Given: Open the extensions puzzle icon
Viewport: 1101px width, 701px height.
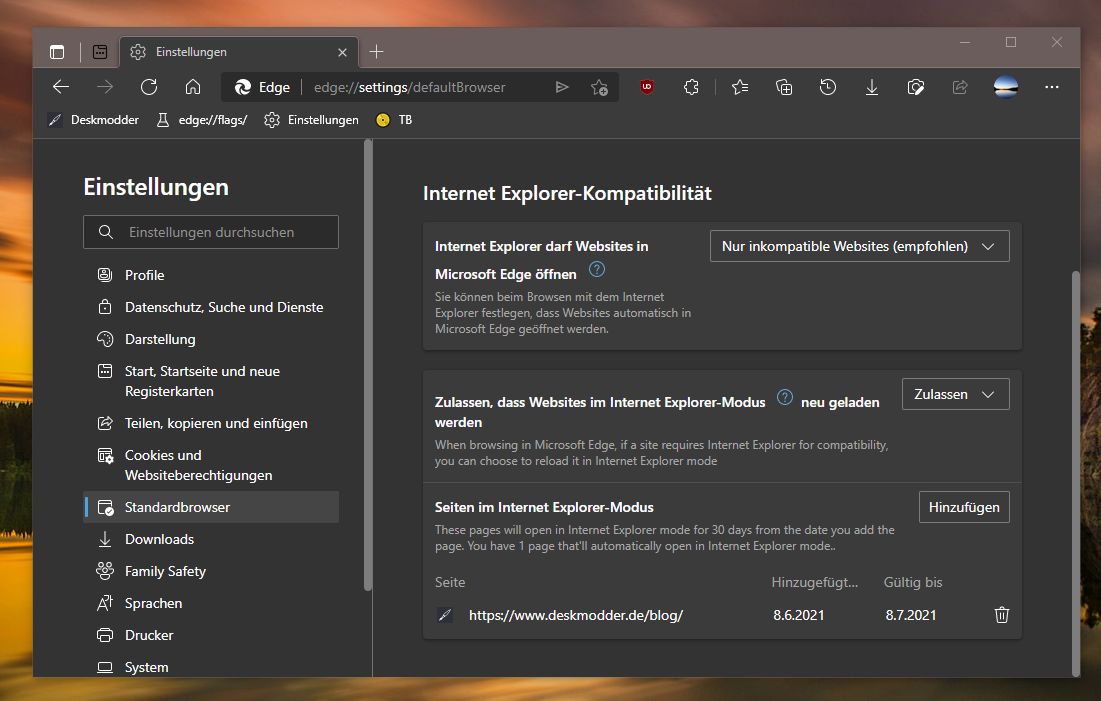Looking at the screenshot, I should [x=692, y=87].
